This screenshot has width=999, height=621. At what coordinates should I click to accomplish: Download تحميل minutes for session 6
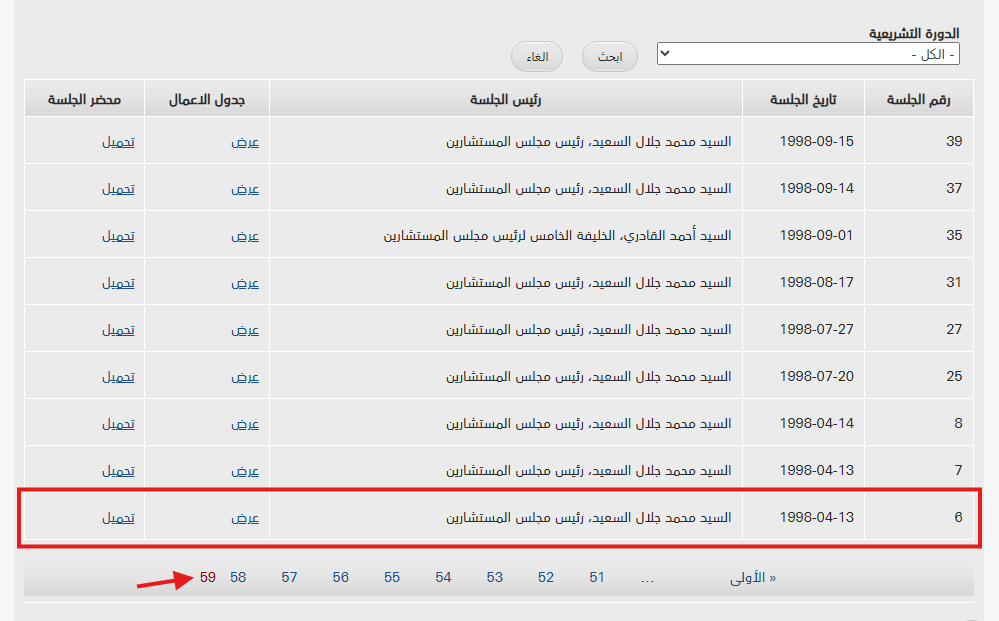click(119, 518)
